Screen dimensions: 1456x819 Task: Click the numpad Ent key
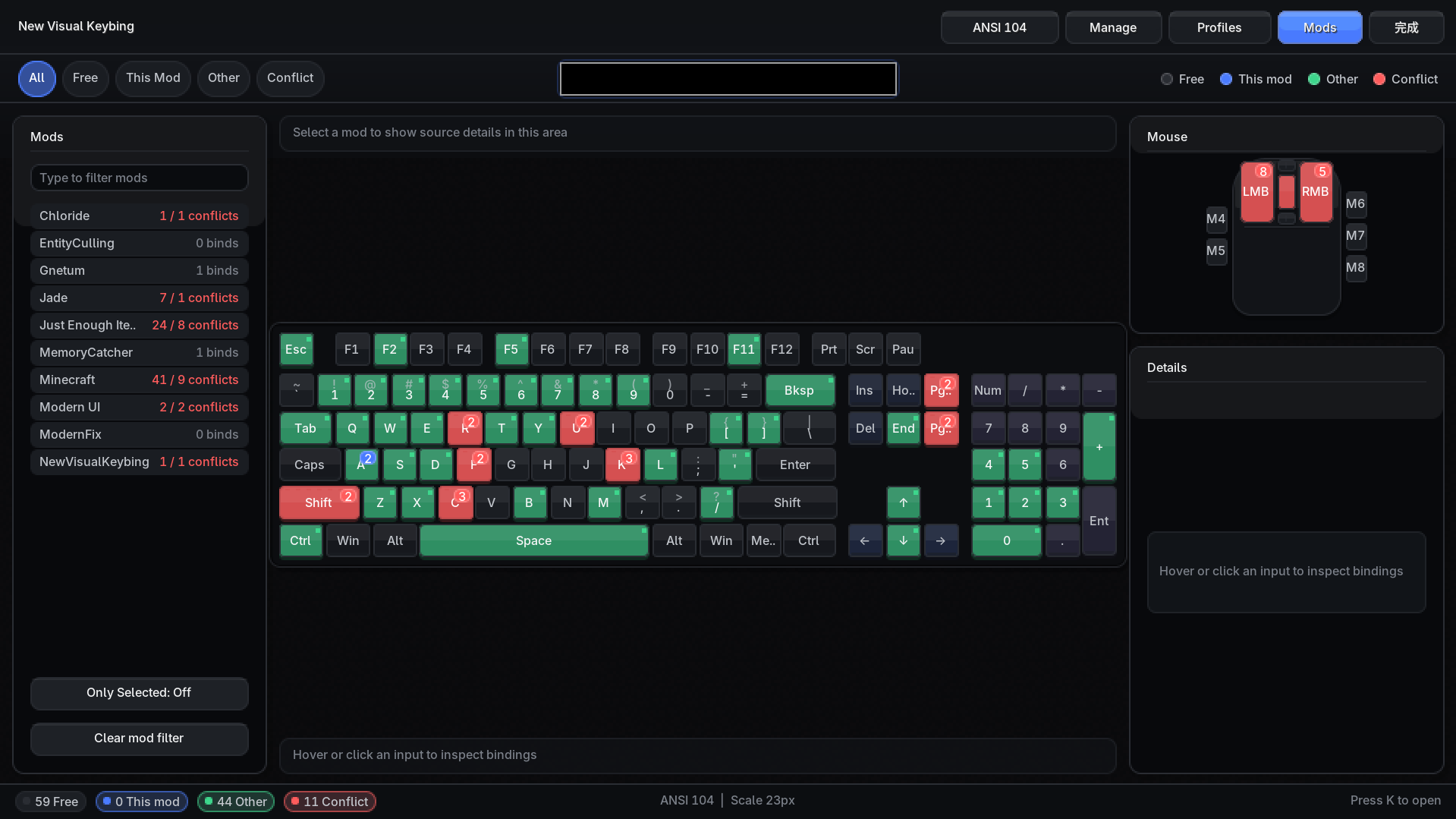pos(1099,521)
